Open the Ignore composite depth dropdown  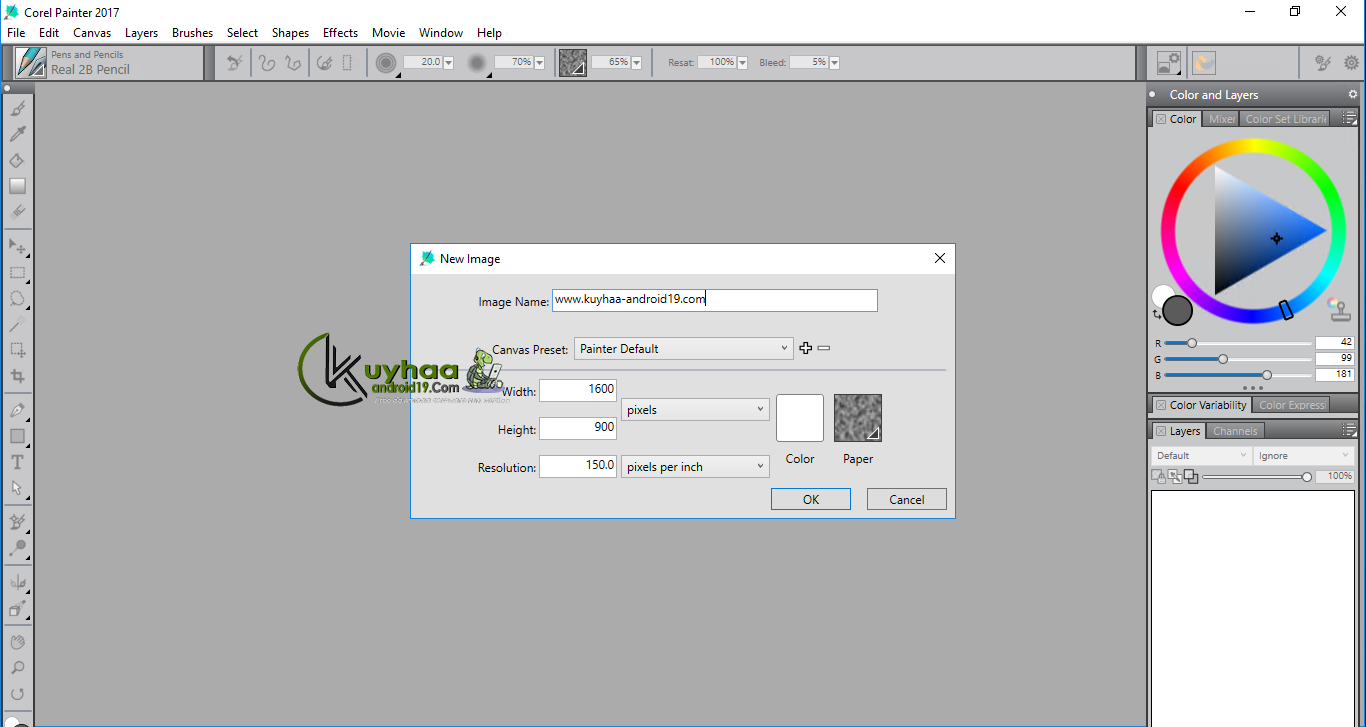tap(1304, 456)
